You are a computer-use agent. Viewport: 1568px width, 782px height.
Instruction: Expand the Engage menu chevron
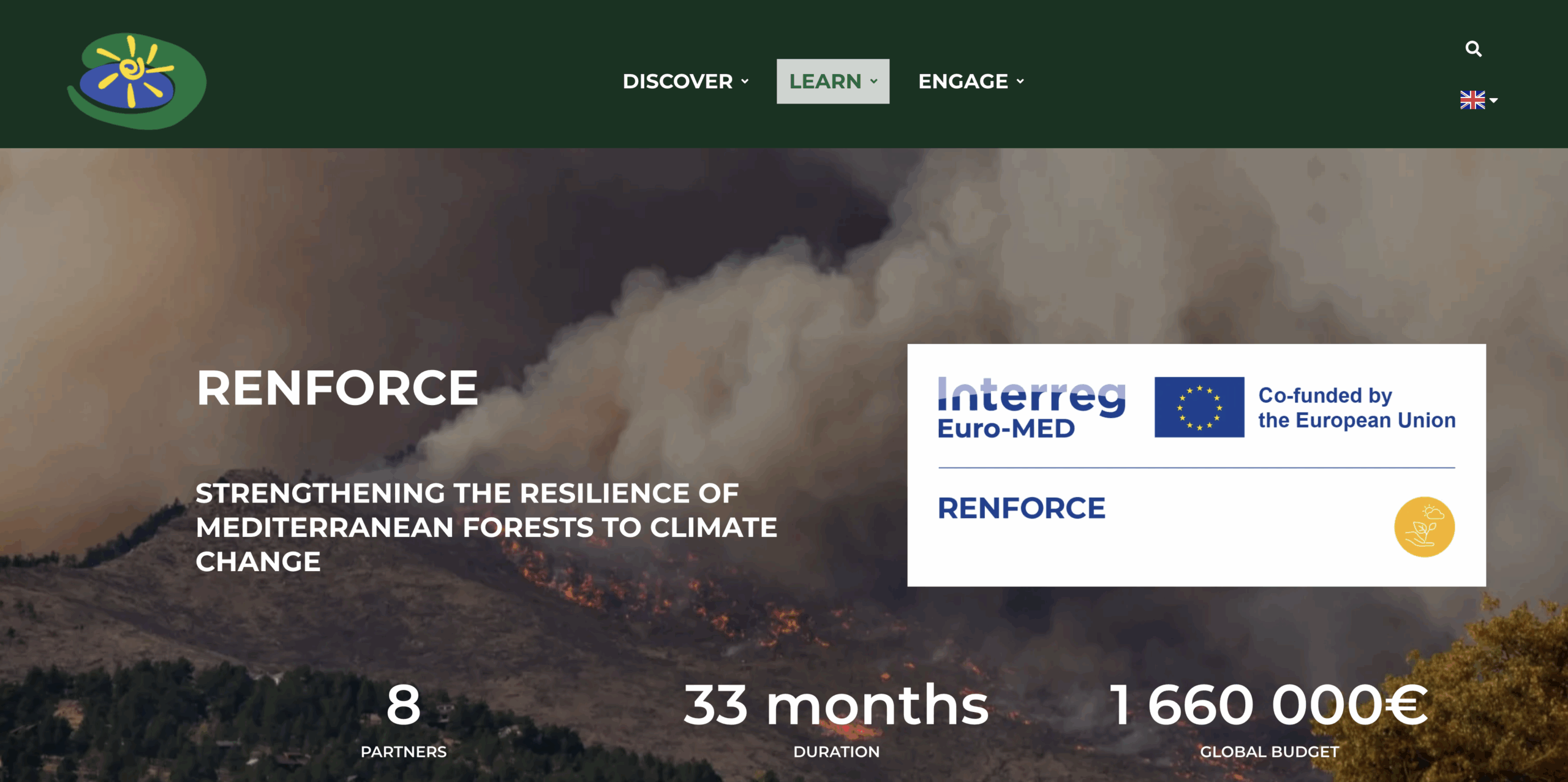(x=1020, y=82)
